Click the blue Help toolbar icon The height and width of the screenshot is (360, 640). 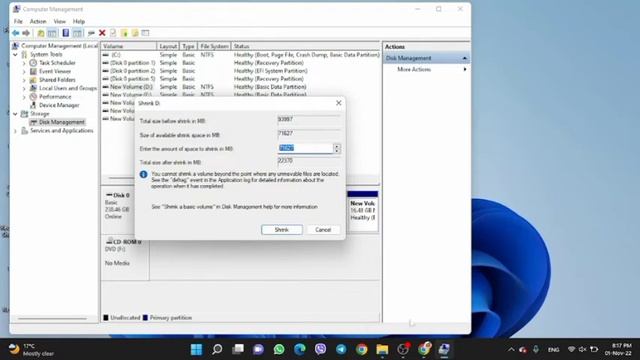coord(66,33)
